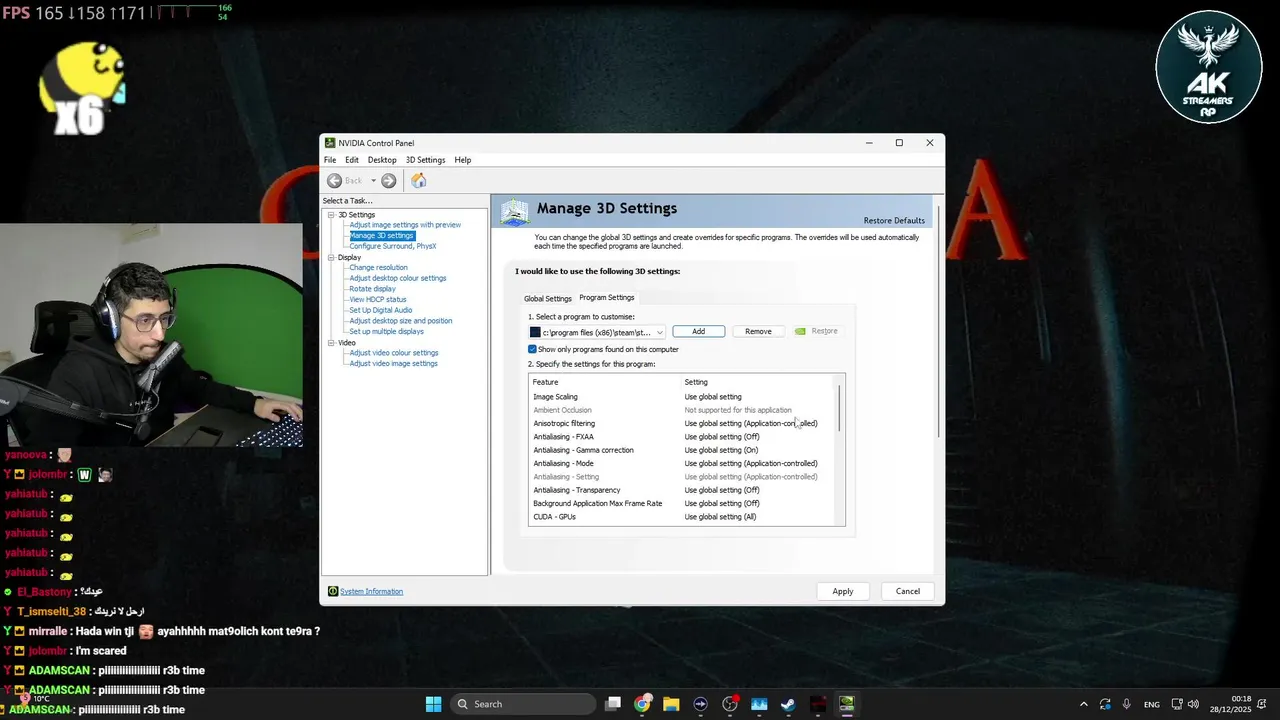Select View HDCP status task

378,299
